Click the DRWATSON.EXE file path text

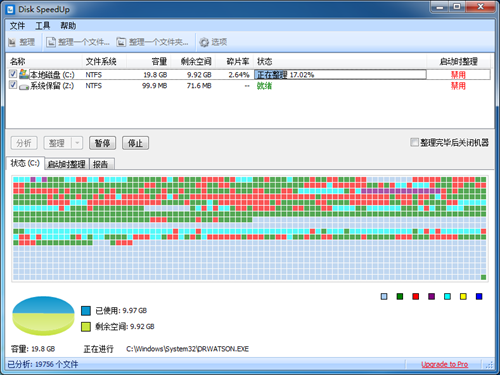187,349
